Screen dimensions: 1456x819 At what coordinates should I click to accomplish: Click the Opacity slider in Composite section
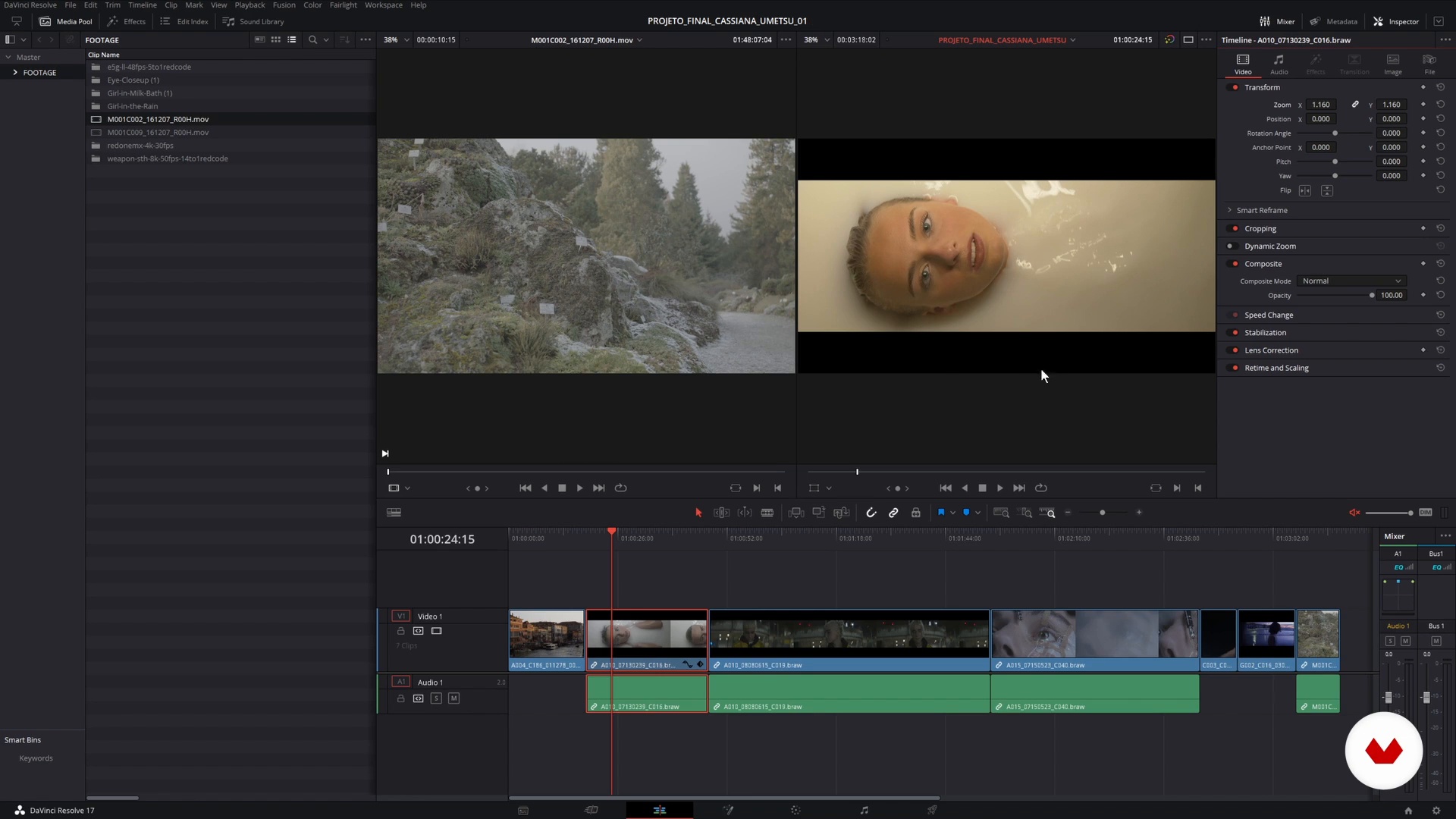pos(1335,296)
